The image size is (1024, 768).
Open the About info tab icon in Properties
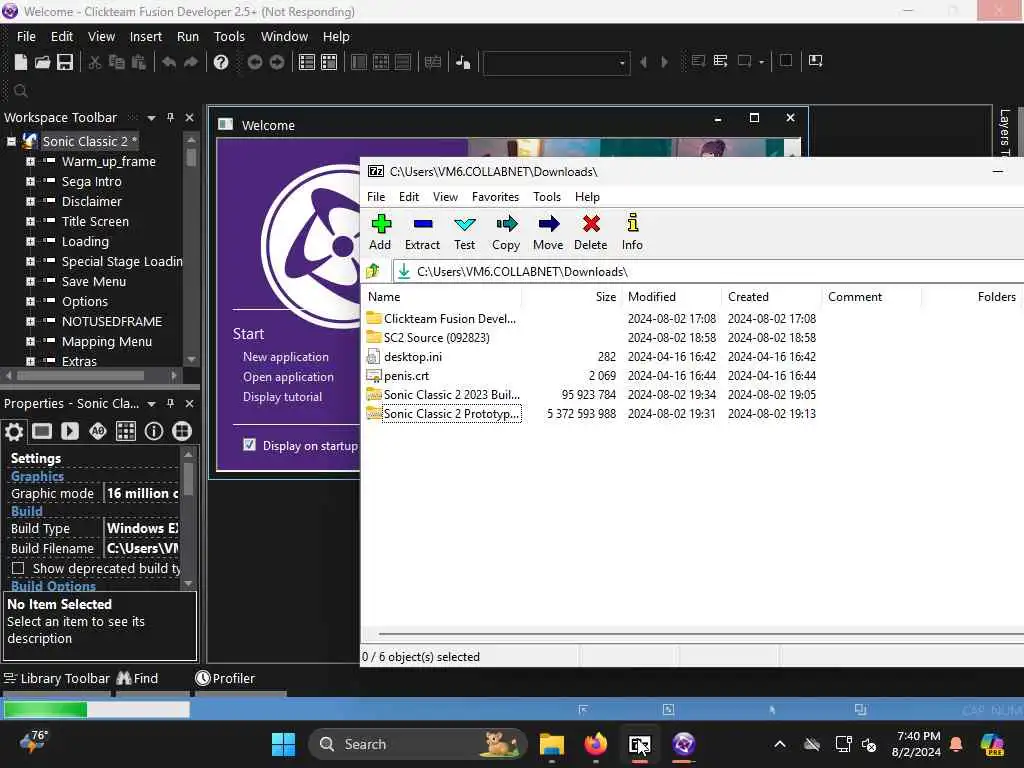(x=154, y=431)
